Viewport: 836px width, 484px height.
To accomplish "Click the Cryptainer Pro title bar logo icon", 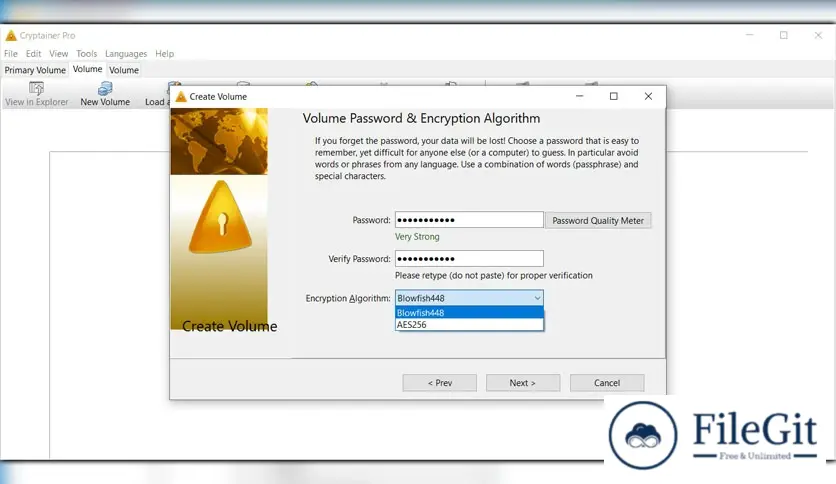I will [11, 36].
